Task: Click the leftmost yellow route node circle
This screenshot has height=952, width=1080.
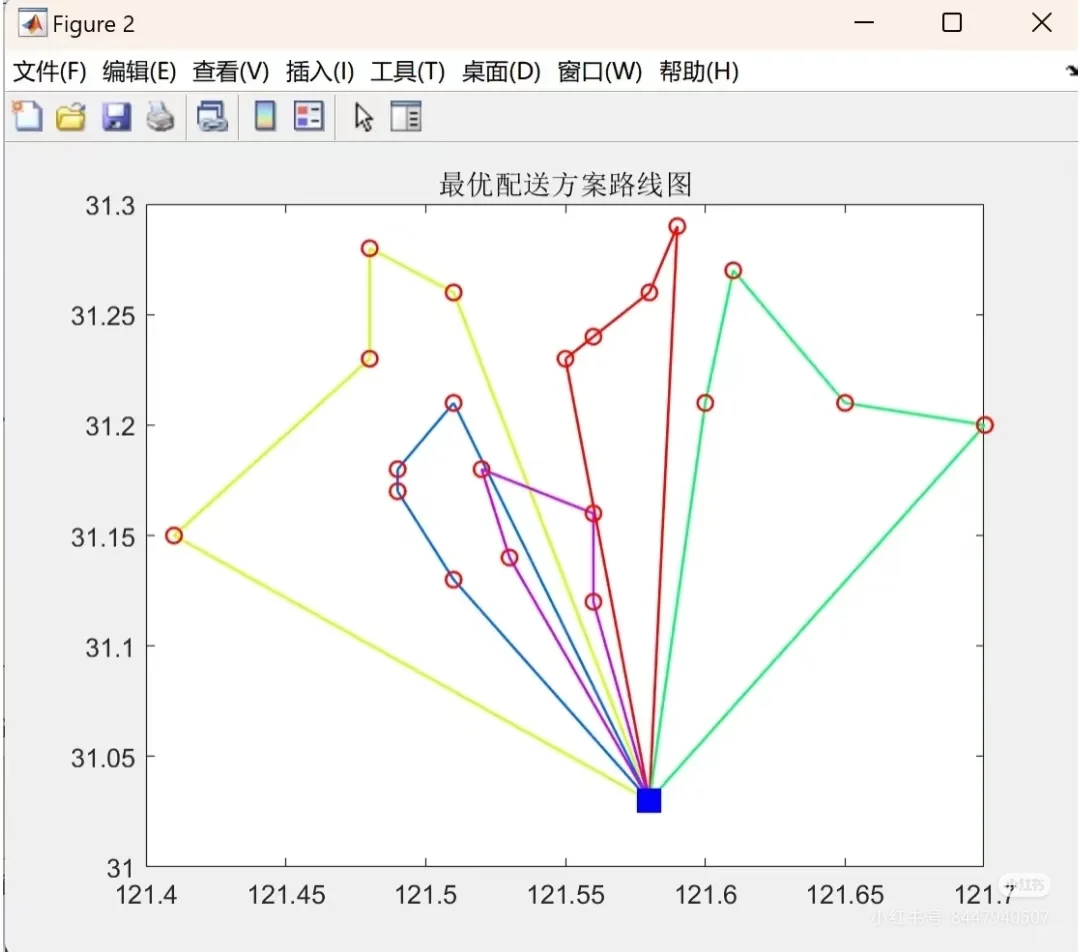Action: [174, 535]
